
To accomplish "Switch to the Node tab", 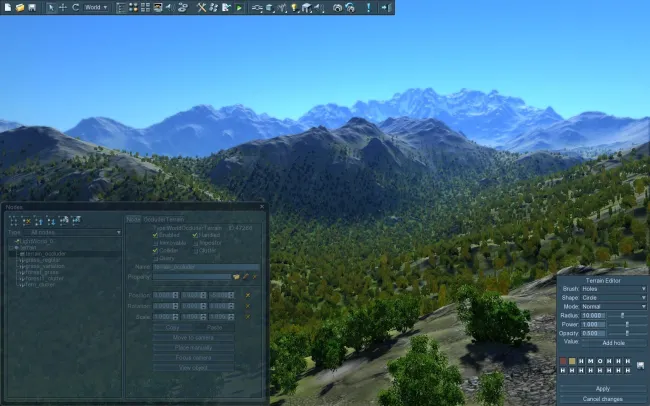I will (x=133, y=219).
